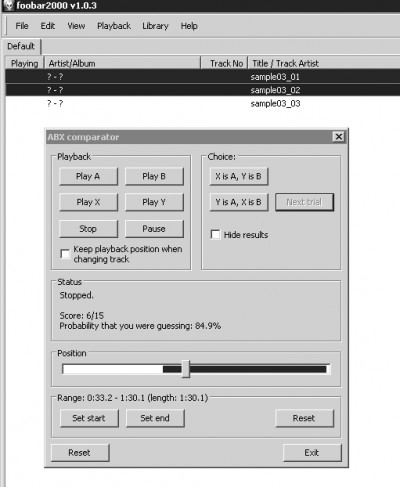Click the Artist/Album column header

click(x=123, y=63)
